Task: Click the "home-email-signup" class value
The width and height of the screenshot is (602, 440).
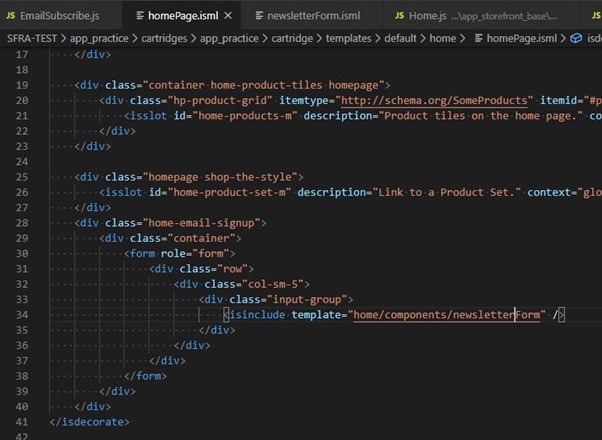Action: click(x=202, y=223)
